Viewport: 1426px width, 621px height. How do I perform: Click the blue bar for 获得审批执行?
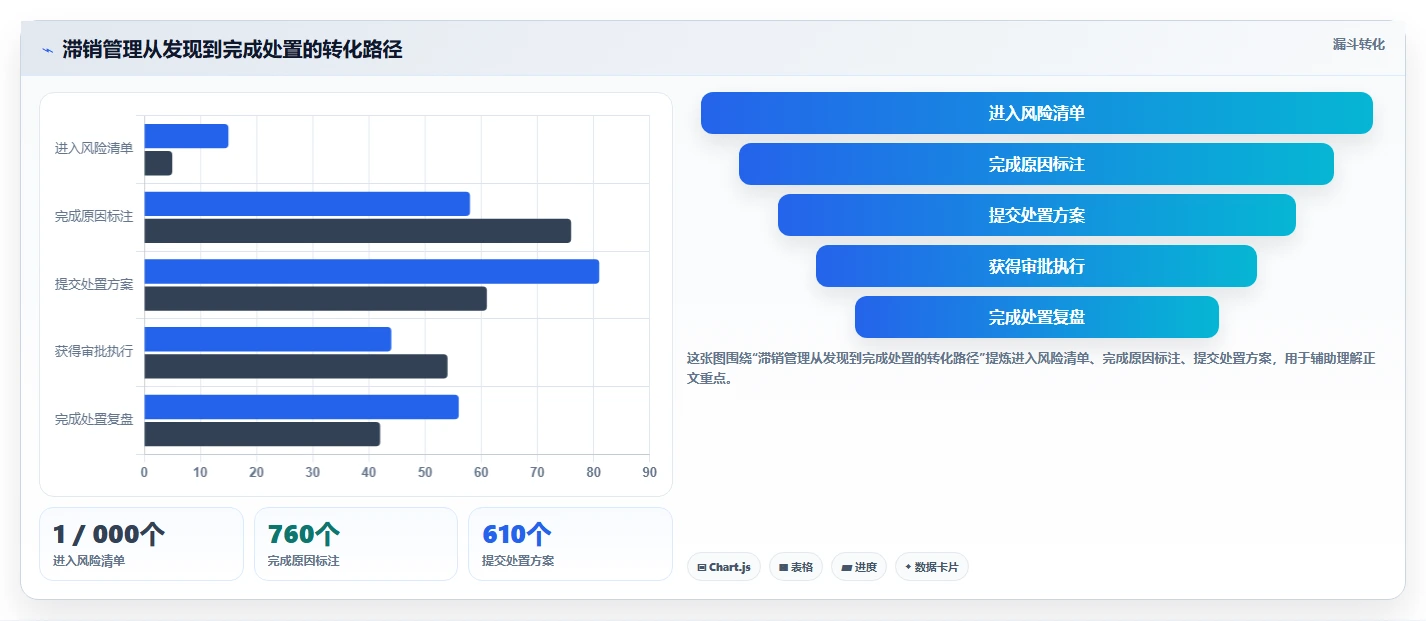(x=267, y=339)
